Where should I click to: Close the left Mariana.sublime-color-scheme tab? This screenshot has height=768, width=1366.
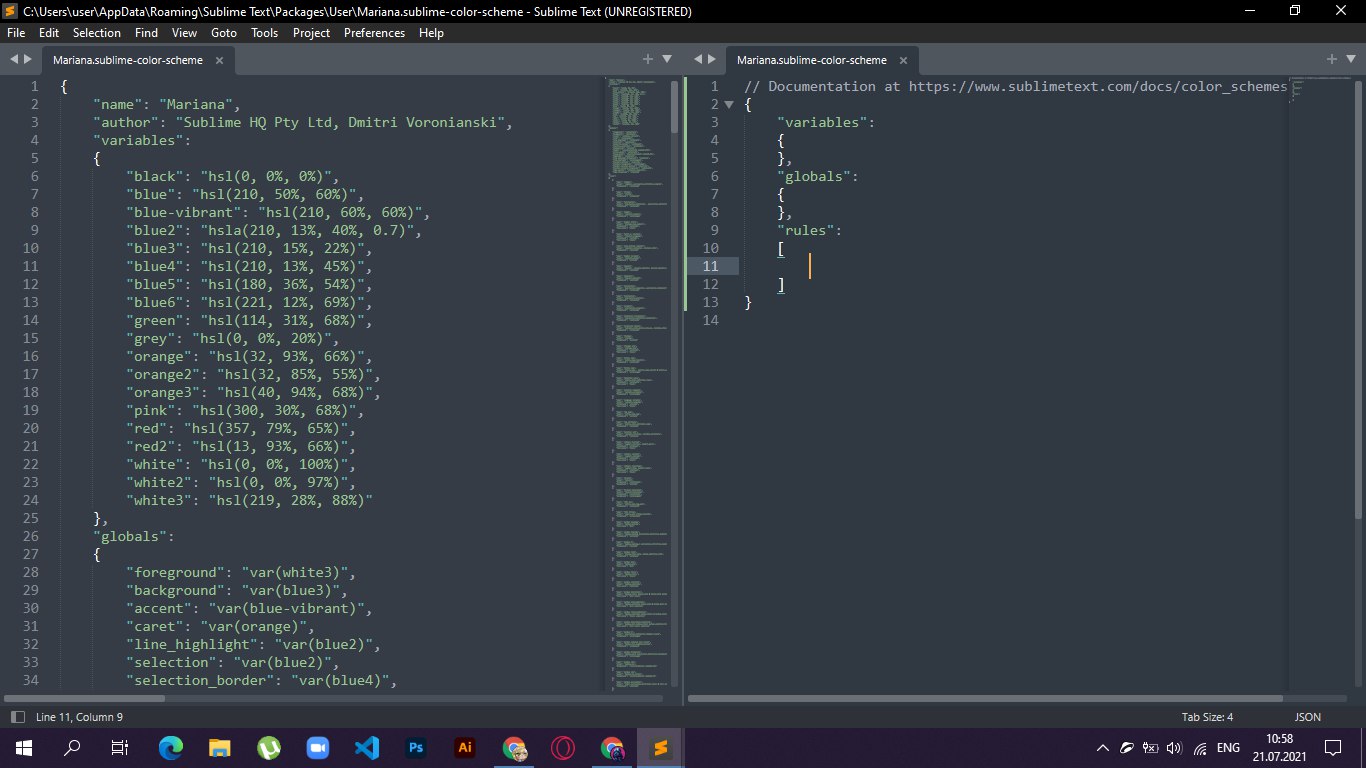(x=219, y=61)
